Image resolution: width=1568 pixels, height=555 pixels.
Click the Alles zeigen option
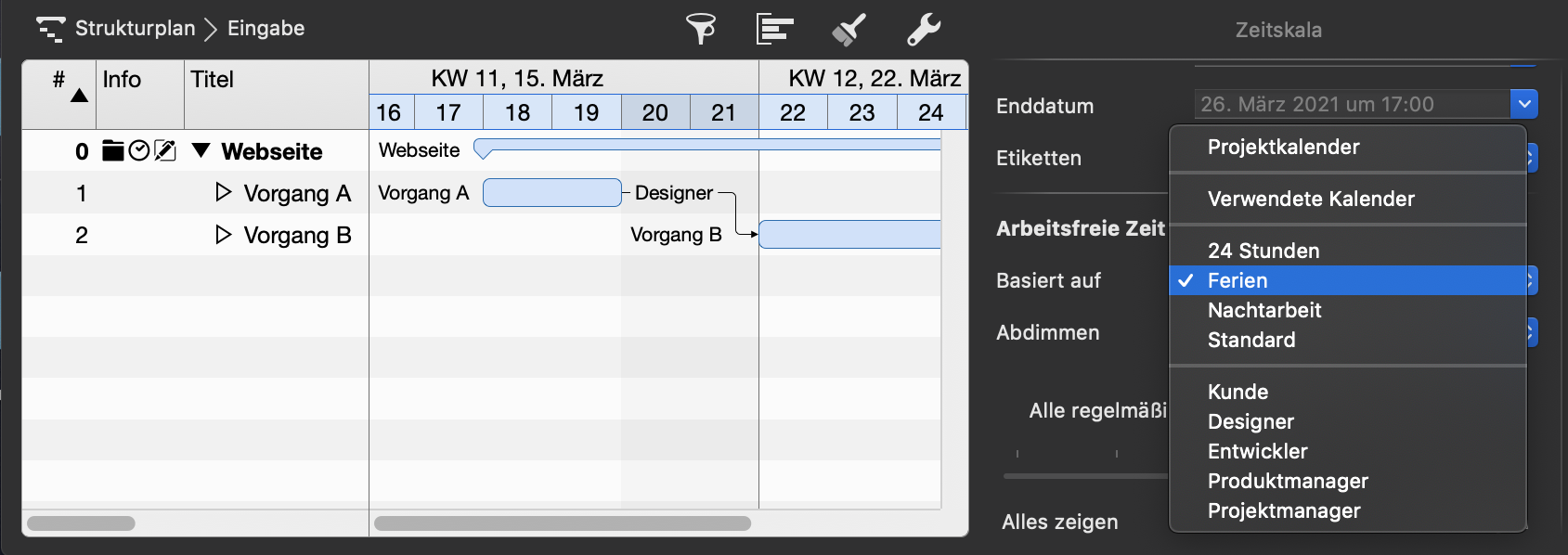pyautogui.click(x=1061, y=522)
